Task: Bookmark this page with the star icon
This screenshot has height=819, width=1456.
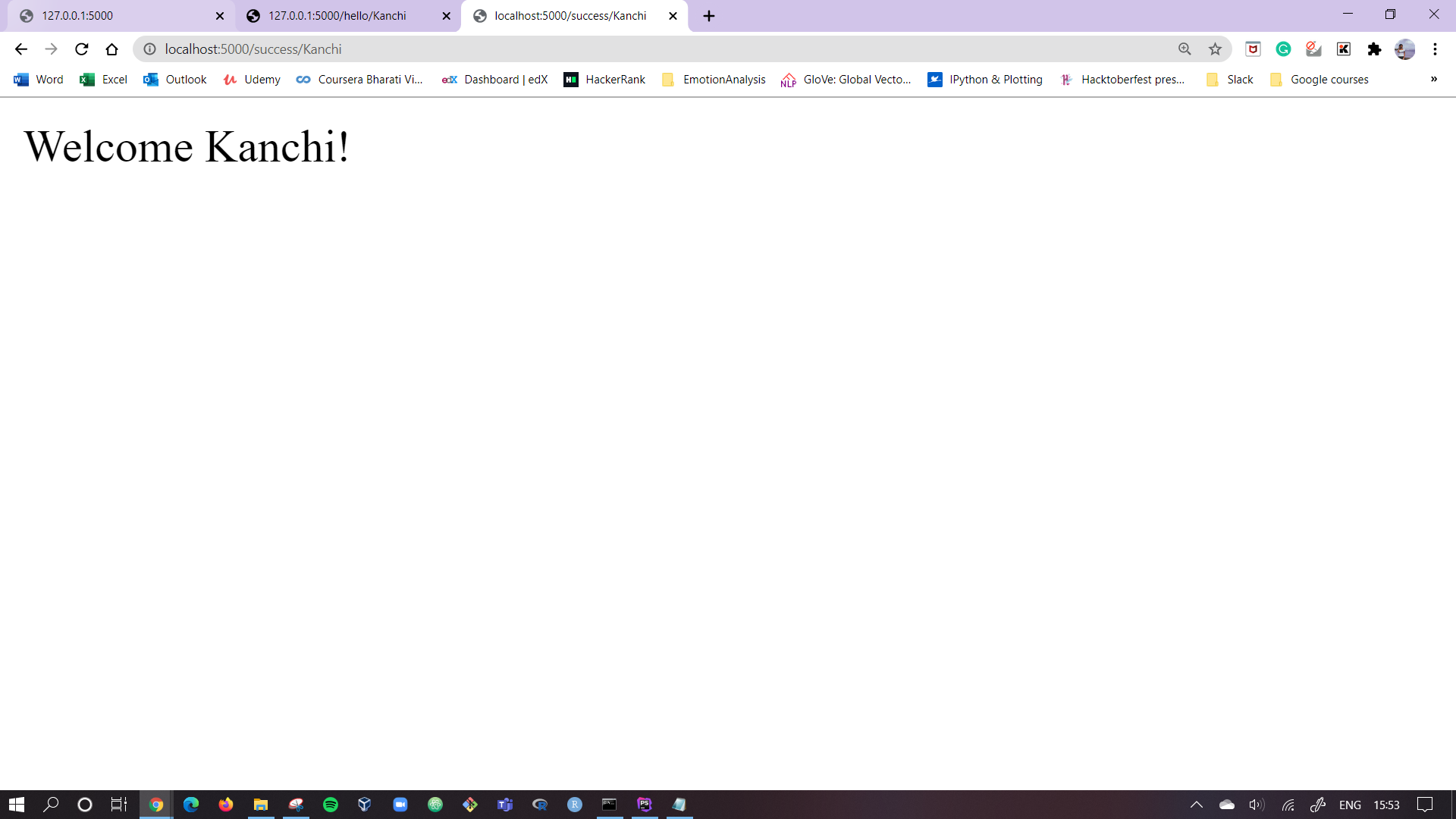Action: coord(1215,49)
